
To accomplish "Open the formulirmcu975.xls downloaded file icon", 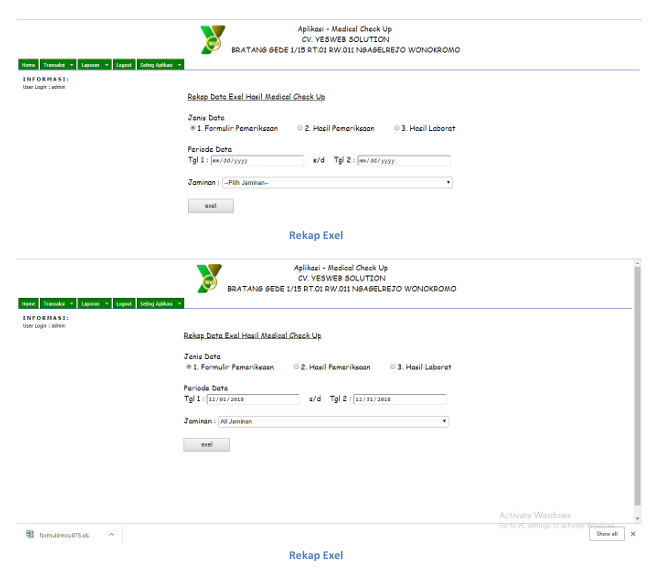I will [30, 534].
